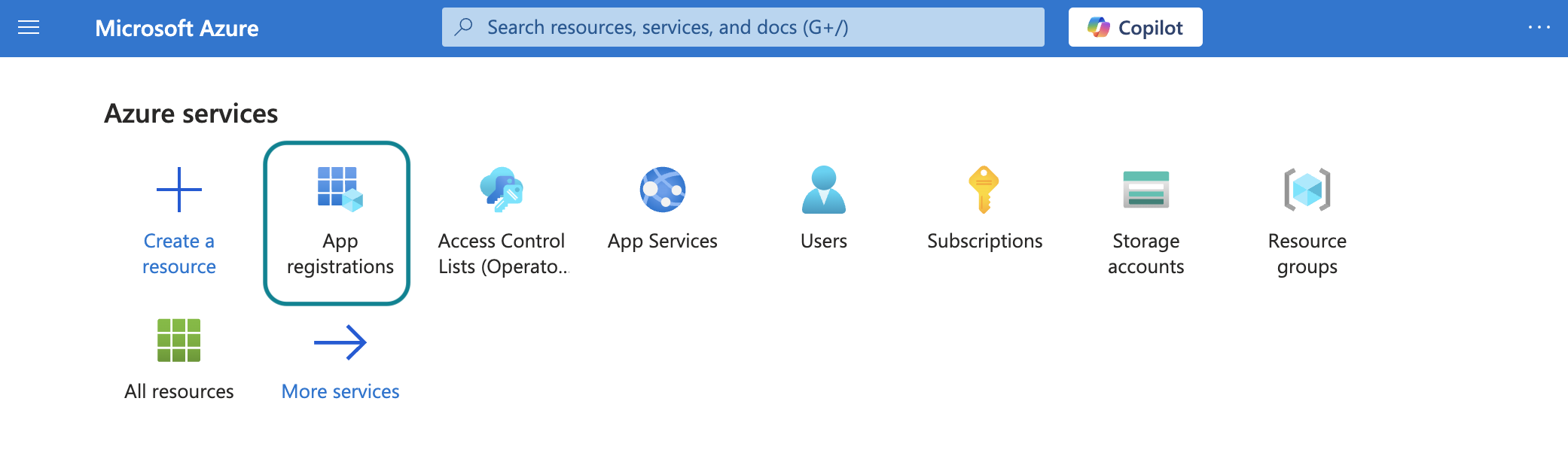The width and height of the screenshot is (1568, 456).
Task: Open App registrations service icon
Action: click(340, 189)
